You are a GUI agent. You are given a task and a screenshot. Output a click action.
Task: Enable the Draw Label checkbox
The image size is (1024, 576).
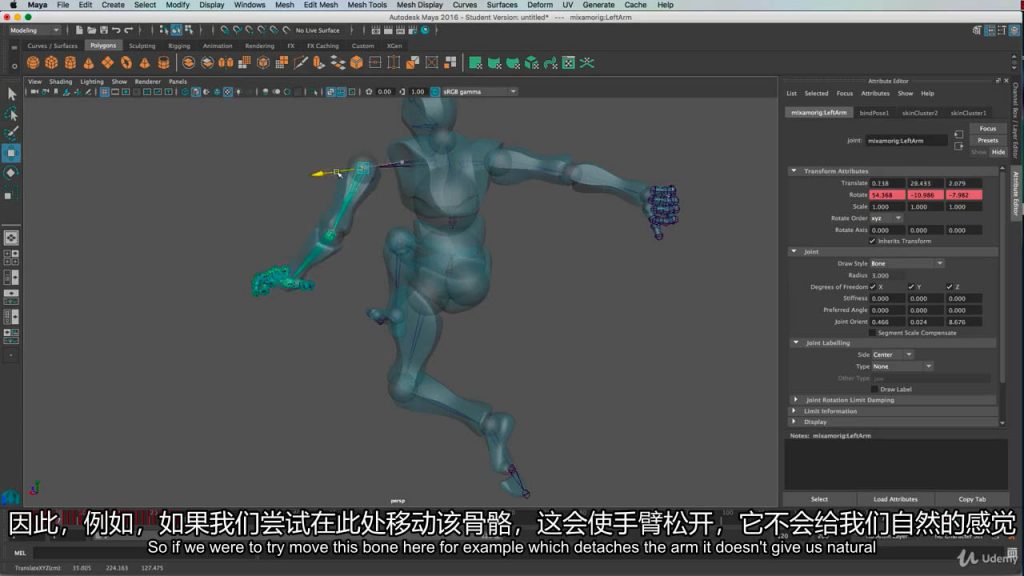(x=874, y=389)
